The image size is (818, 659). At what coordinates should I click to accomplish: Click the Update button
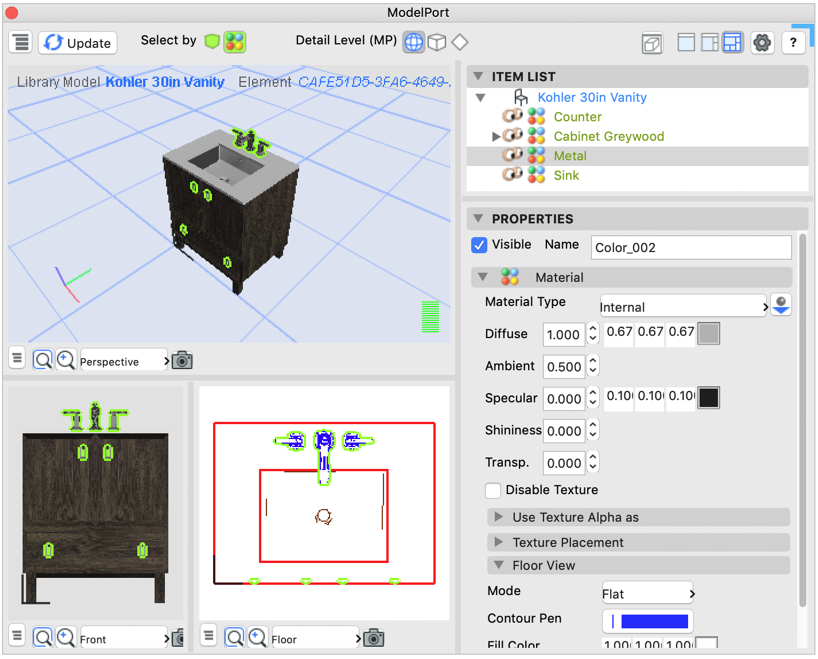(78, 43)
